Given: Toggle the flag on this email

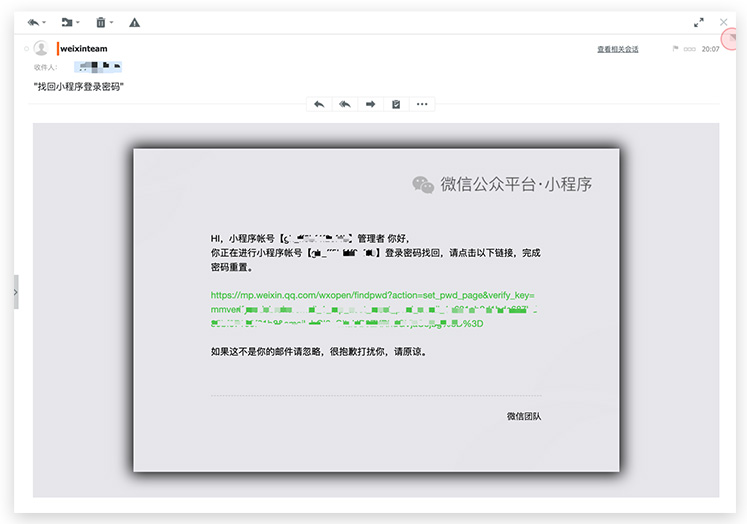Looking at the screenshot, I should 675,49.
